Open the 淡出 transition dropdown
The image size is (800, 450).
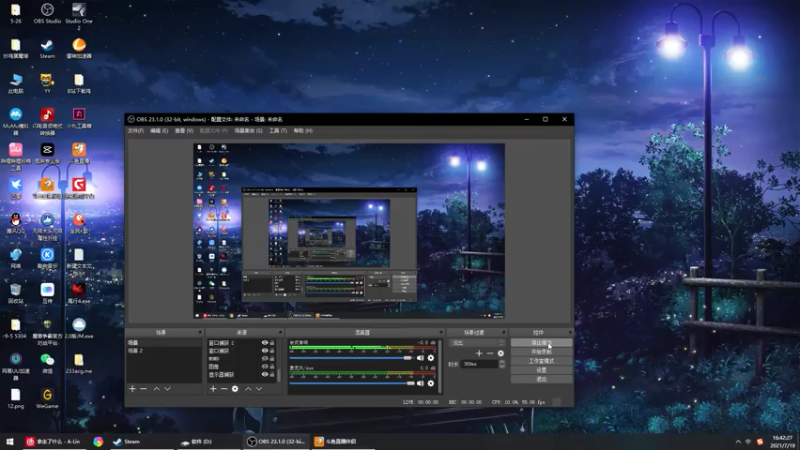[477, 343]
